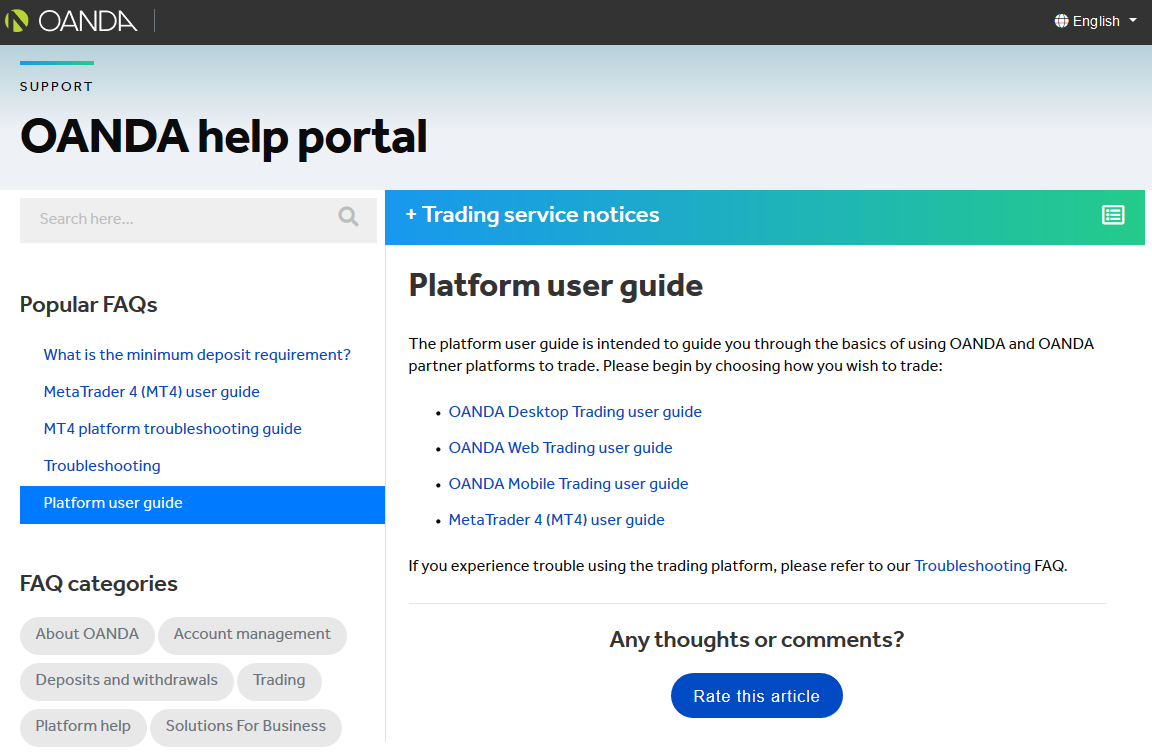Click Any thoughts or comments heading
The height and width of the screenshot is (755, 1152).
(757, 640)
